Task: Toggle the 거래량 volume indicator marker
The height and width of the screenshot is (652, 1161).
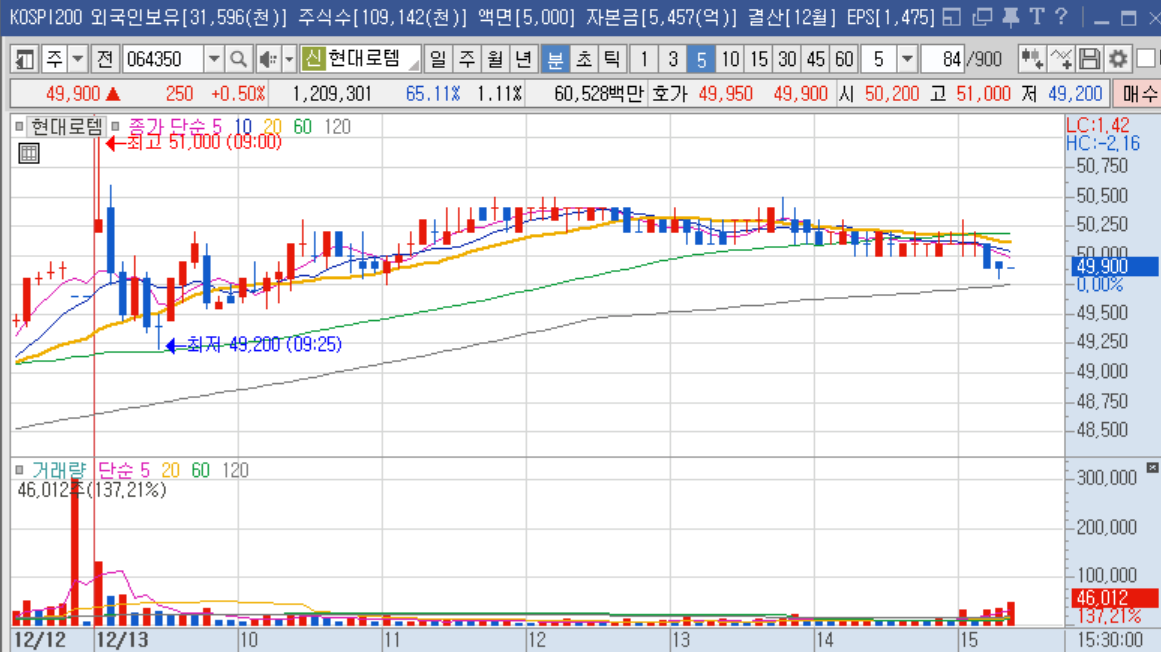Action: click(20, 470)
